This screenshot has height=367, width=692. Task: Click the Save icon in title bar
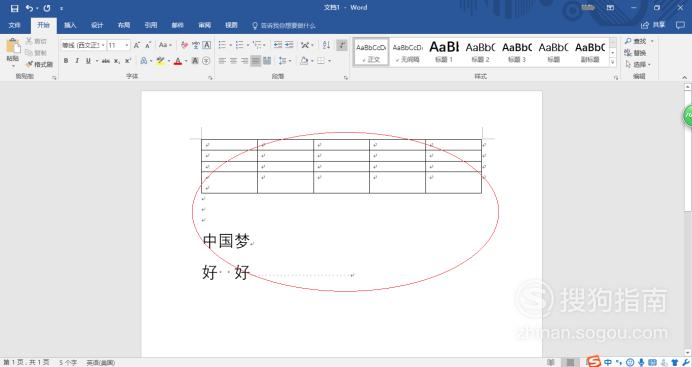click(x=15, y=8)
